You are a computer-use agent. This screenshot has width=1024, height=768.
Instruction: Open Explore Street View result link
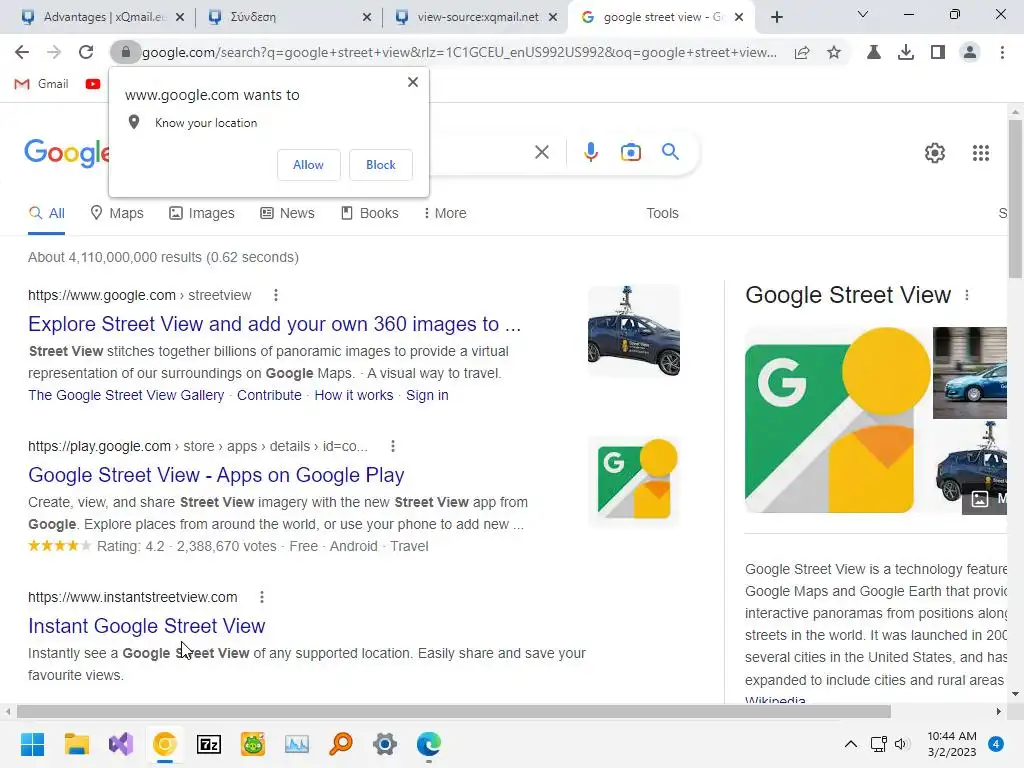[274, 324]
